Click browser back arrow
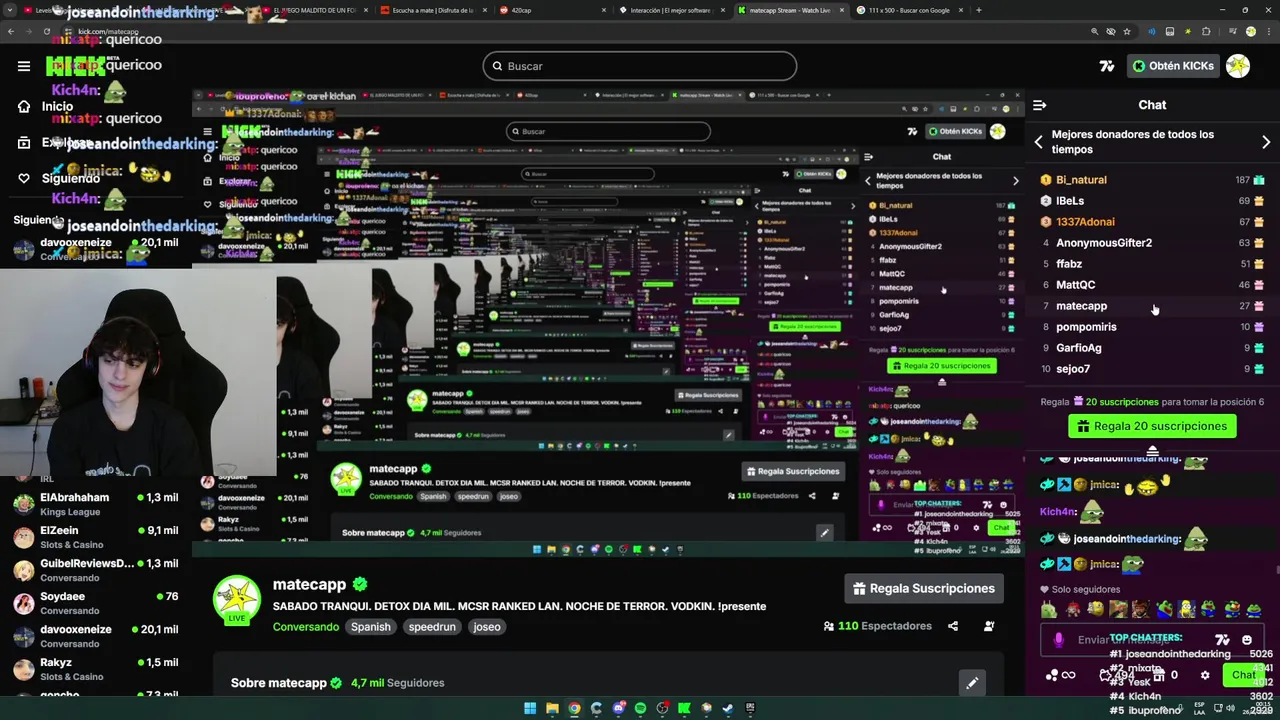The width and height of the screenshot is (1280, 720). pos(11,32)
